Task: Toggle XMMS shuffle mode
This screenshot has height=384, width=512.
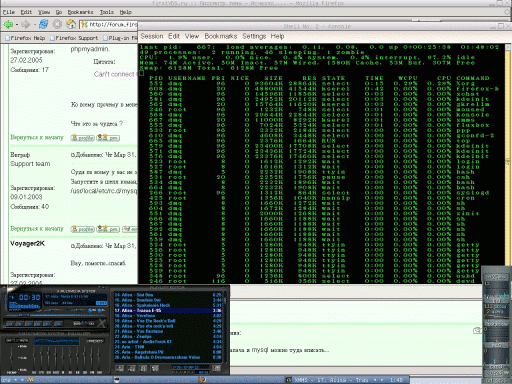Action: click(x=77, y=323)
